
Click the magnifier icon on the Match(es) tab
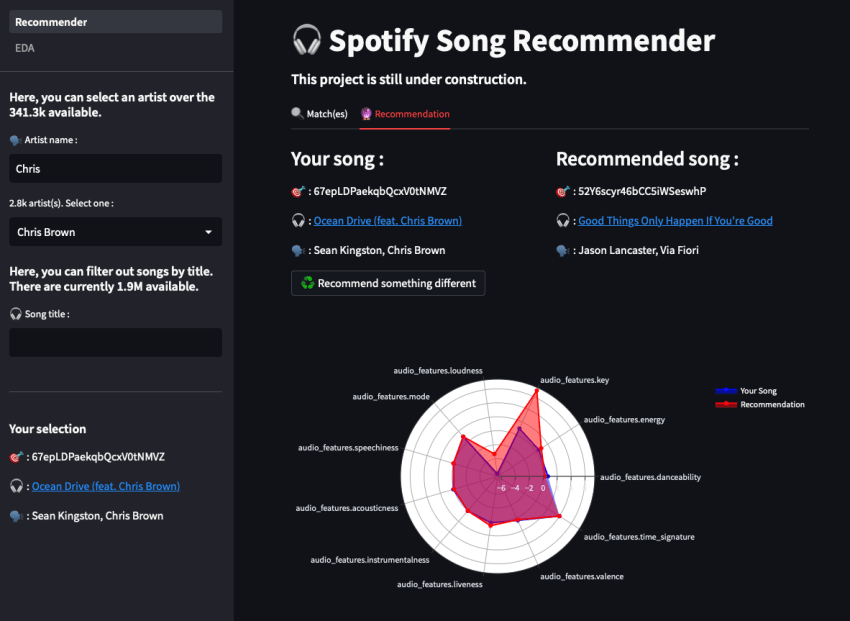click(295, 114)
